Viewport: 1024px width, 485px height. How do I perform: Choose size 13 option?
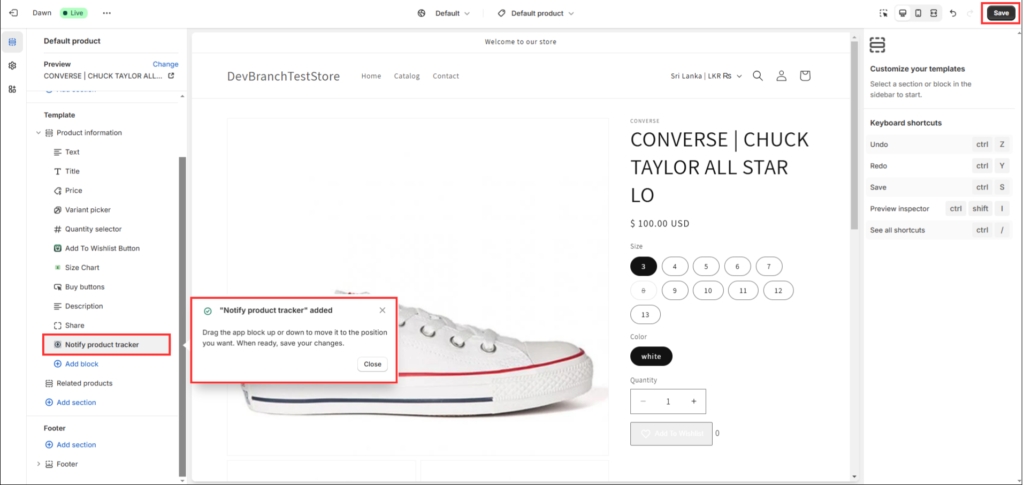pos(645,314)
